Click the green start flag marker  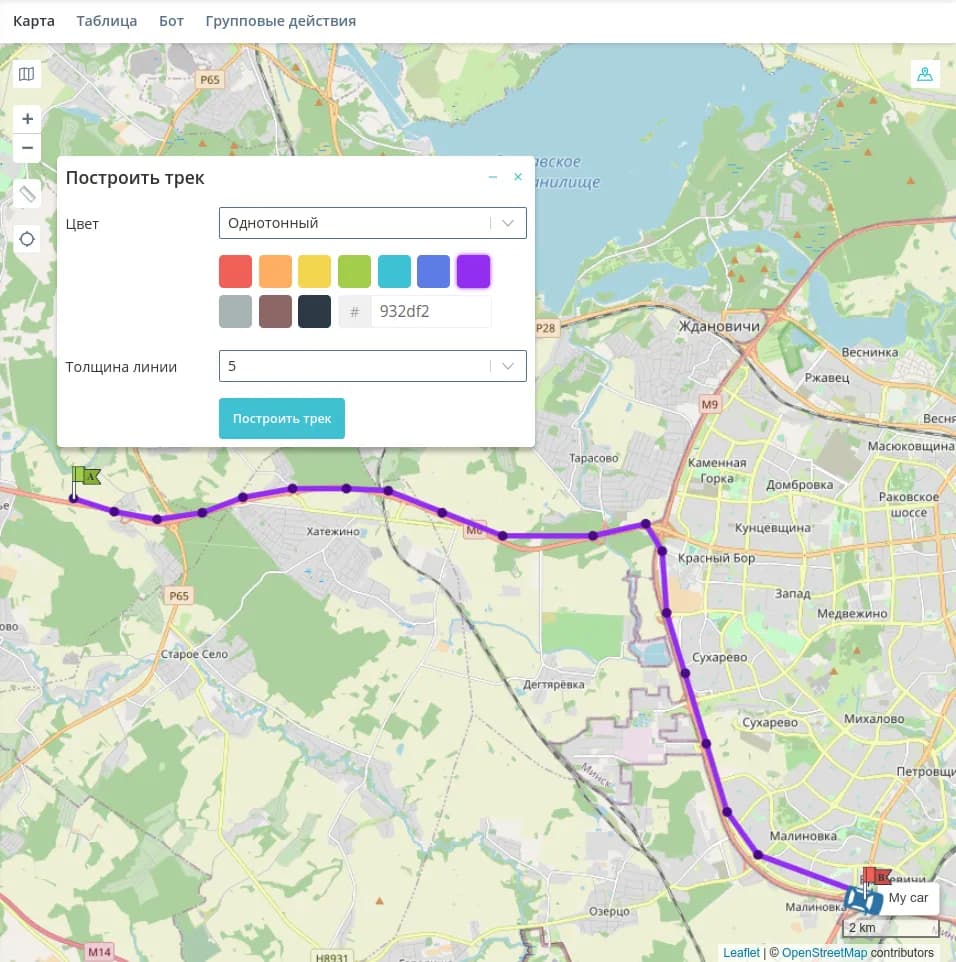pyautogui.click(x=84, y=477)
